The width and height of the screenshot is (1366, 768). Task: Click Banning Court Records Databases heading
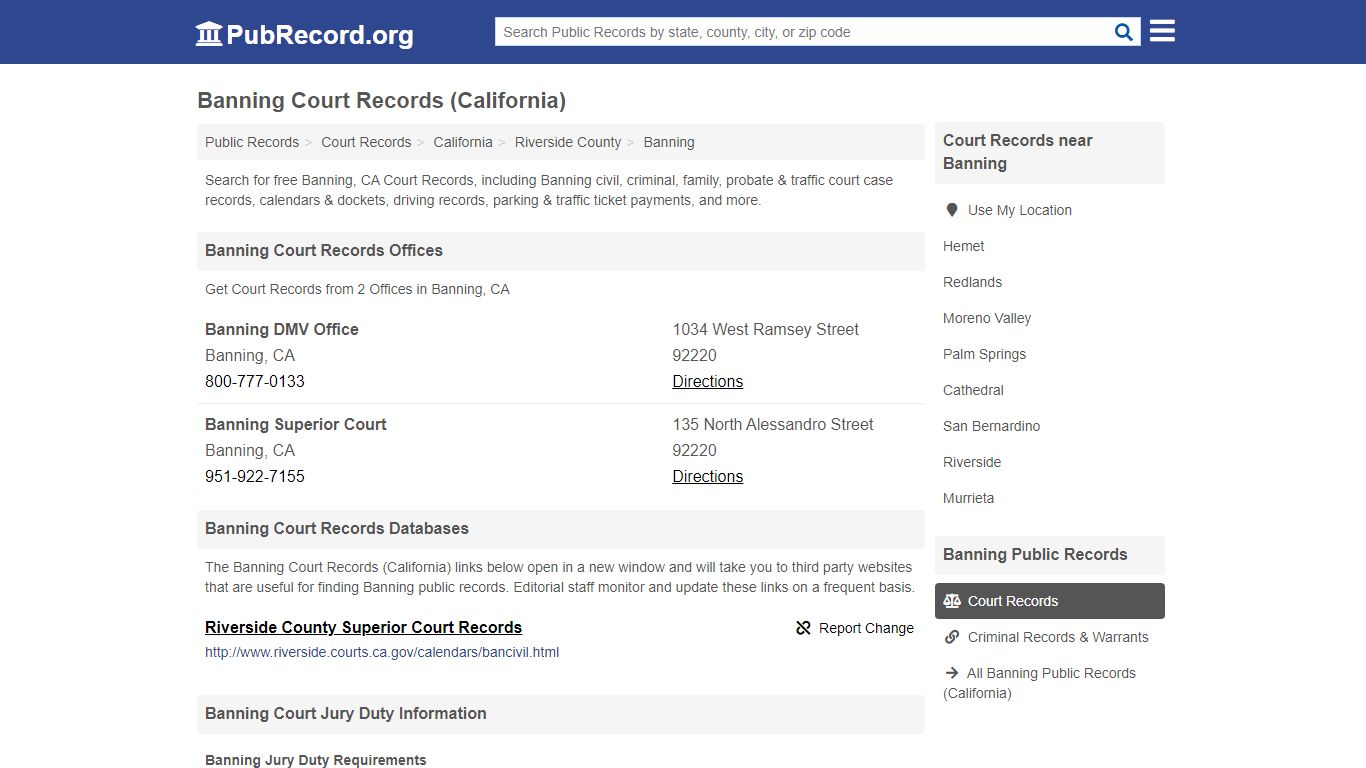pyautogui.click(x=337, y=528)
